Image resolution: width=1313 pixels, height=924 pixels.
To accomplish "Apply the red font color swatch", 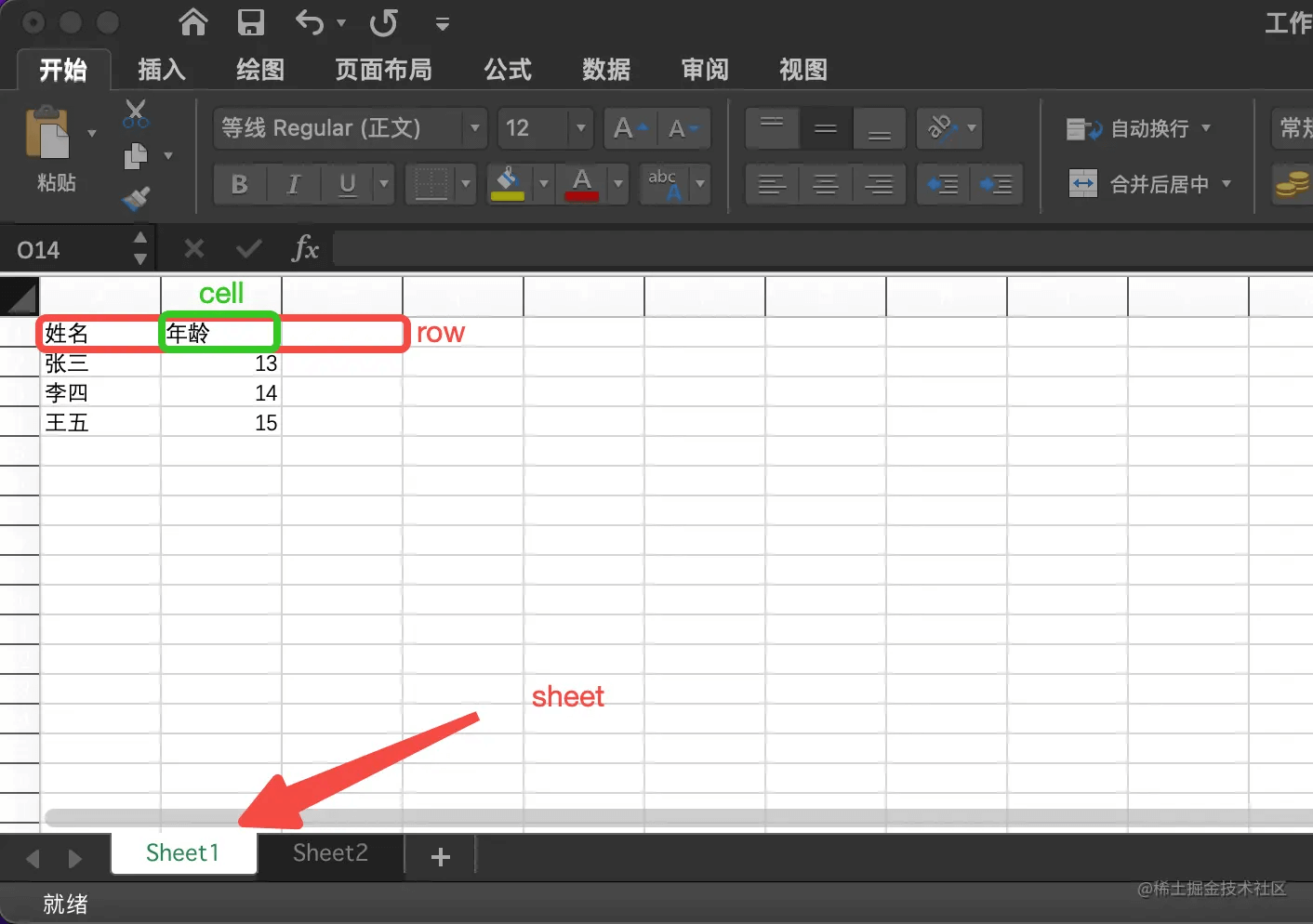I will click(x=582, y=184).
